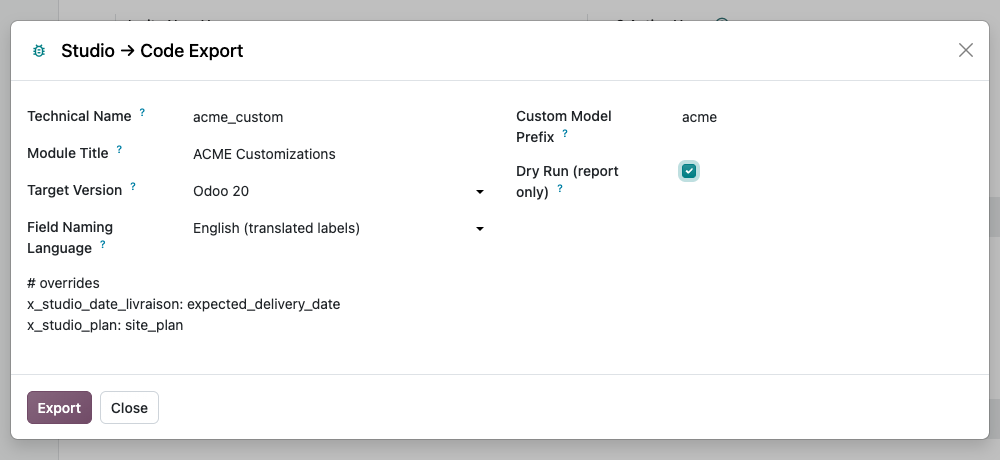Click the Export button
1000x460 pixels.
(x=59, y=408)
